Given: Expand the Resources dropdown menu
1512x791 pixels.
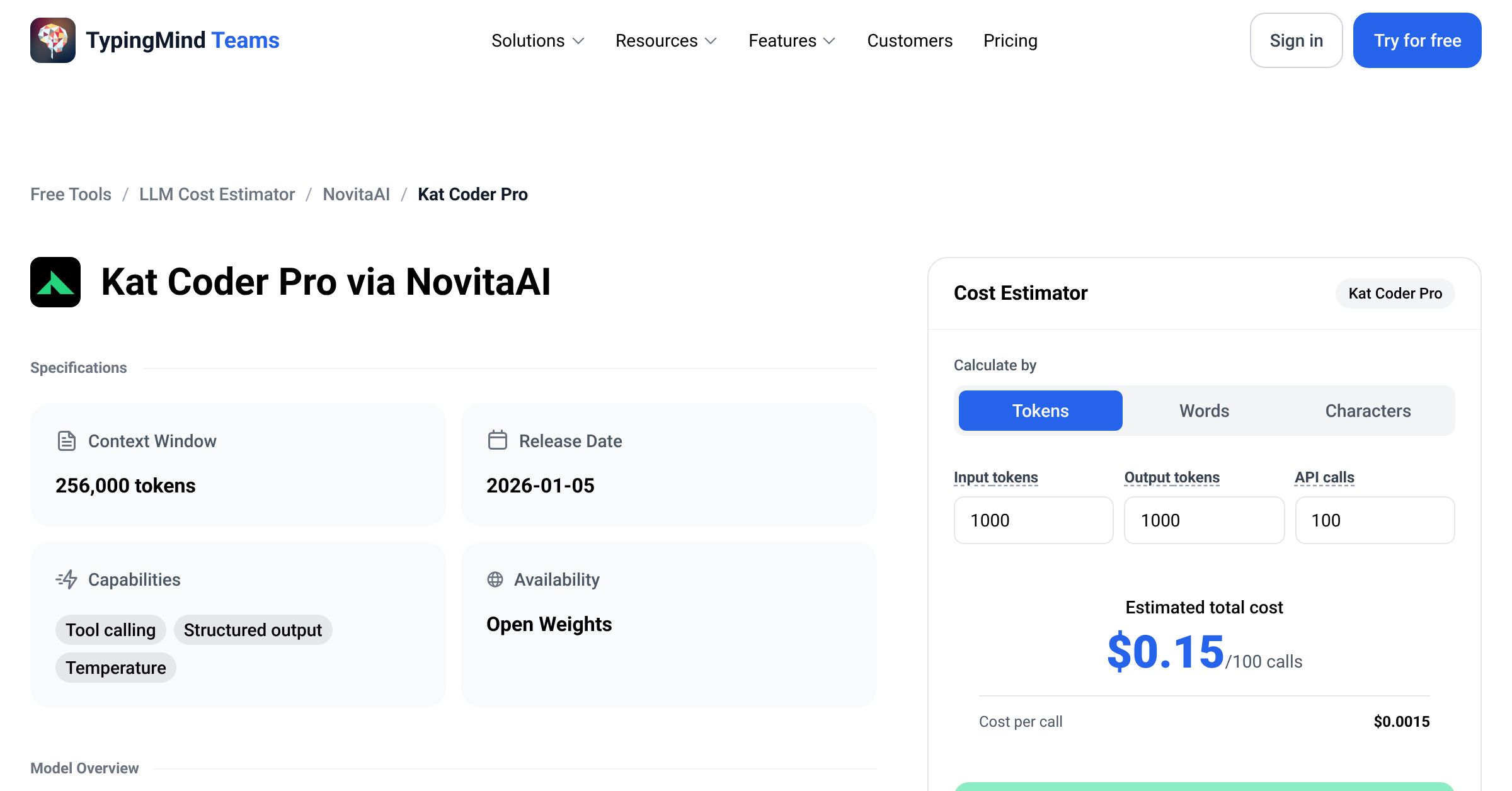Looking at the screenshot, I should [666, 40].
